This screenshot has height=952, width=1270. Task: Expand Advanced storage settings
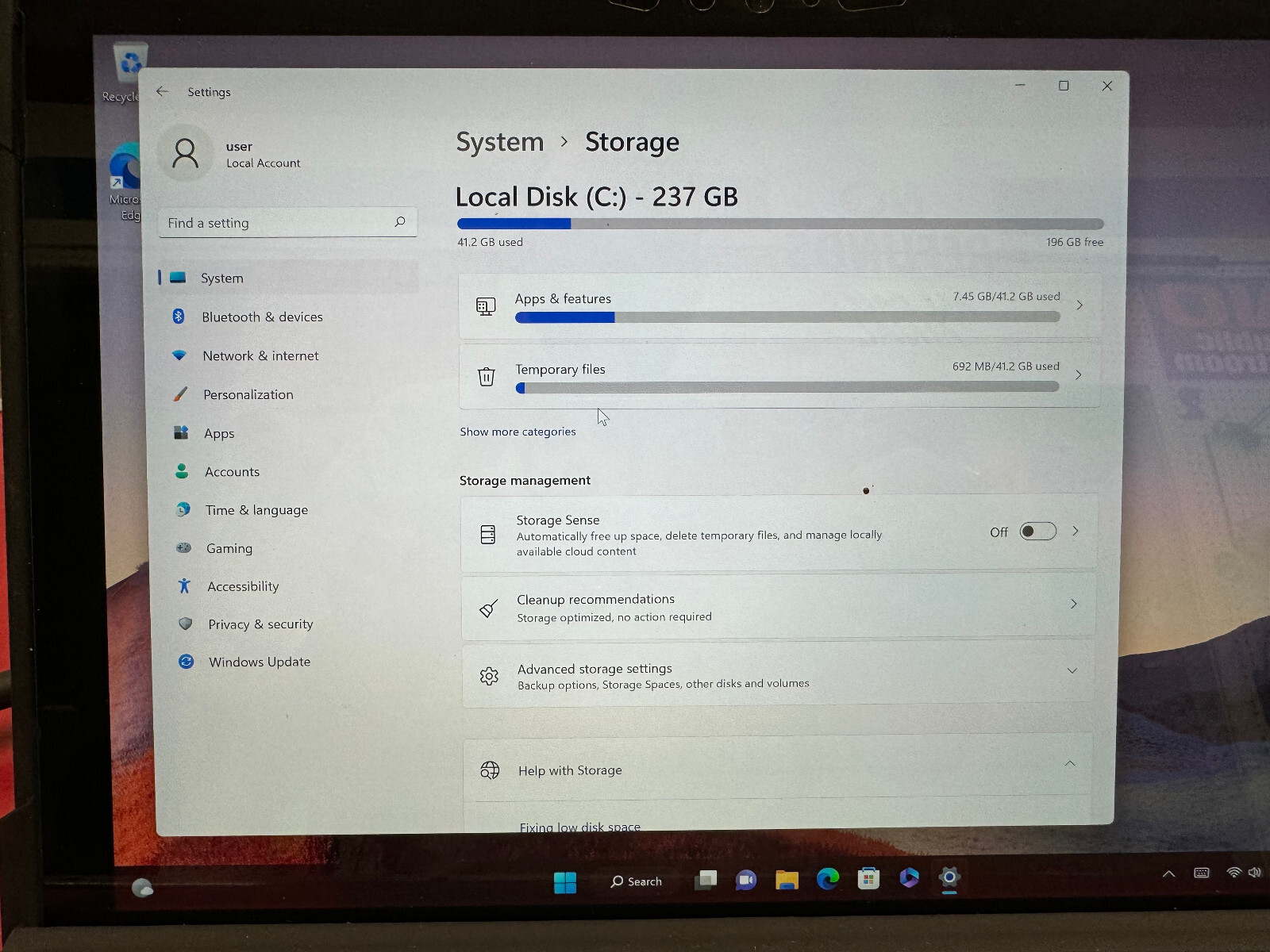click(1072, 670)
